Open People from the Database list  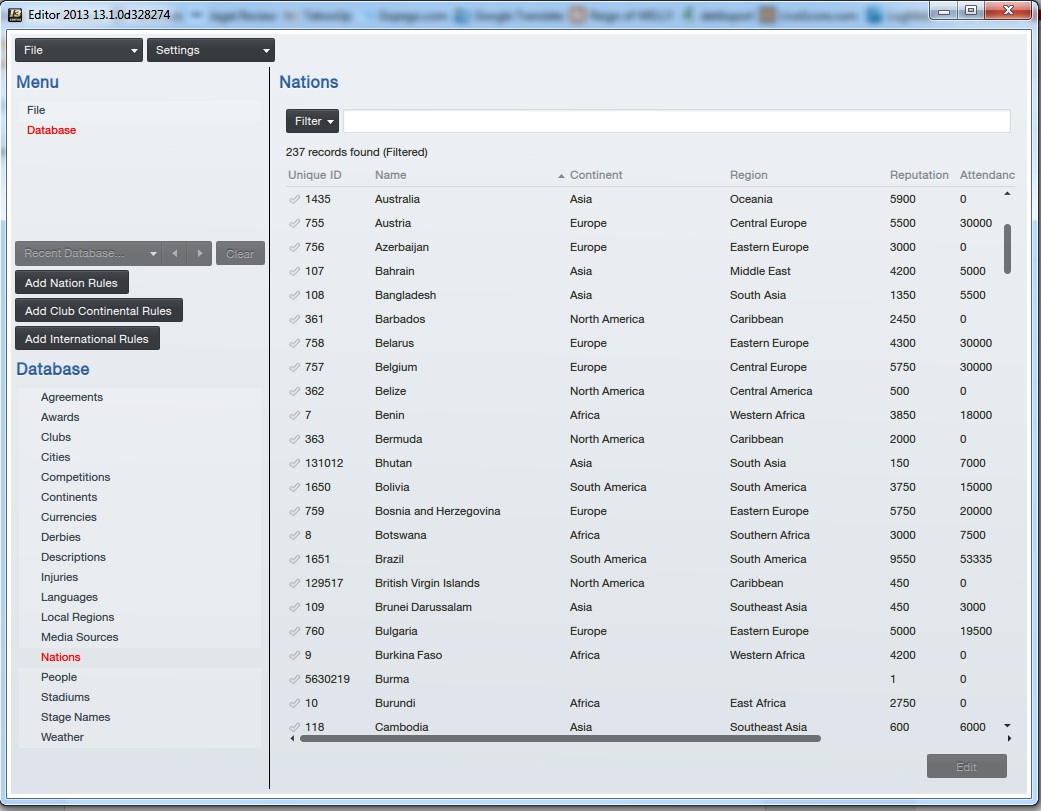tap(59, 677)
